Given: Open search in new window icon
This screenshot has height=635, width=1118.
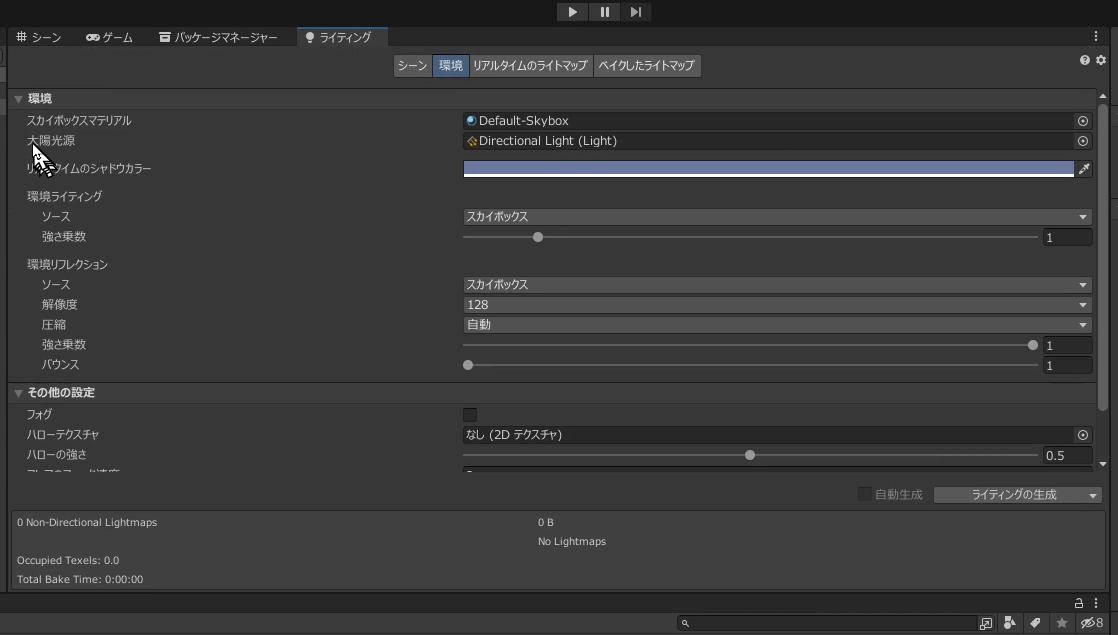Looking at the screenshot, I should (985, 624).
